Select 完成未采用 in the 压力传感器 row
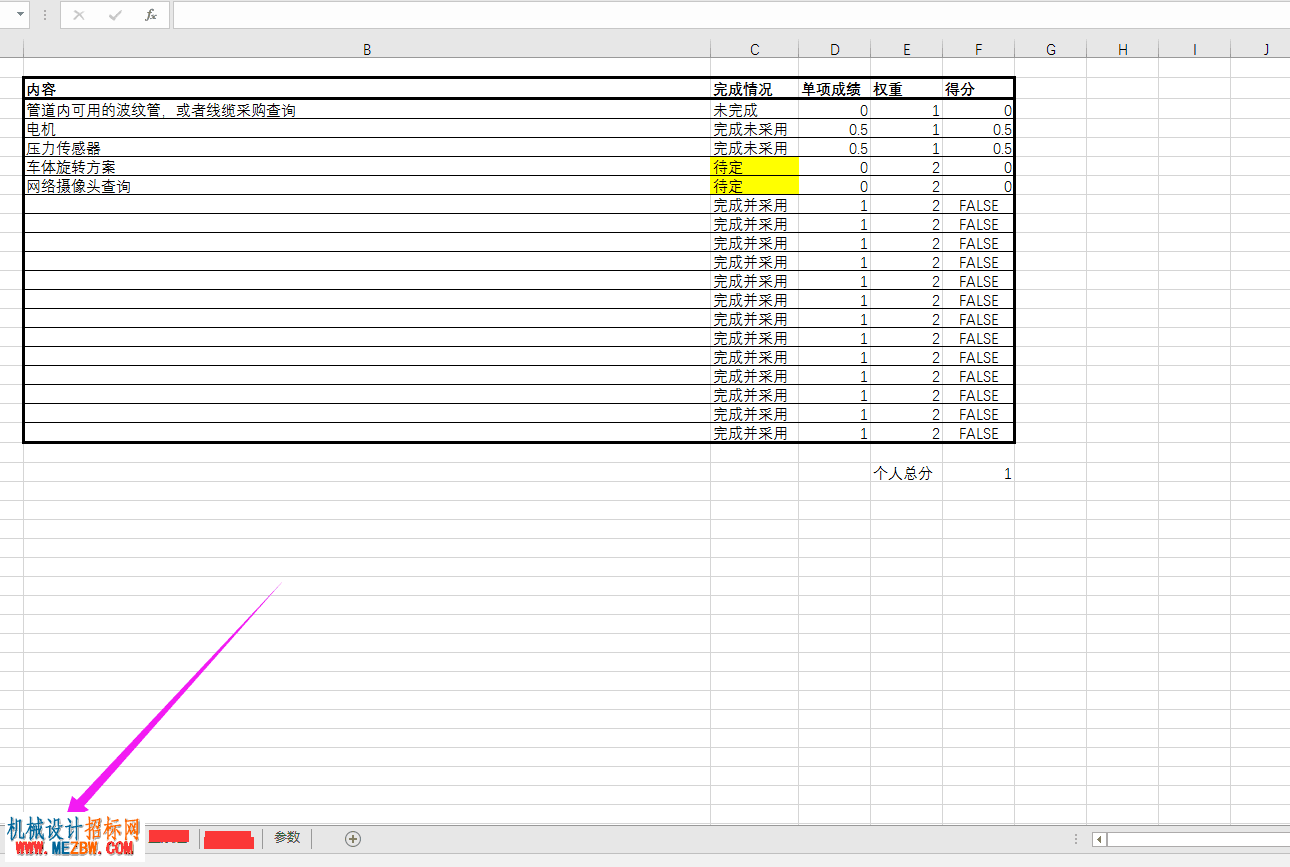The height and width of the screenshot is (867, 1290). [754, 148]
